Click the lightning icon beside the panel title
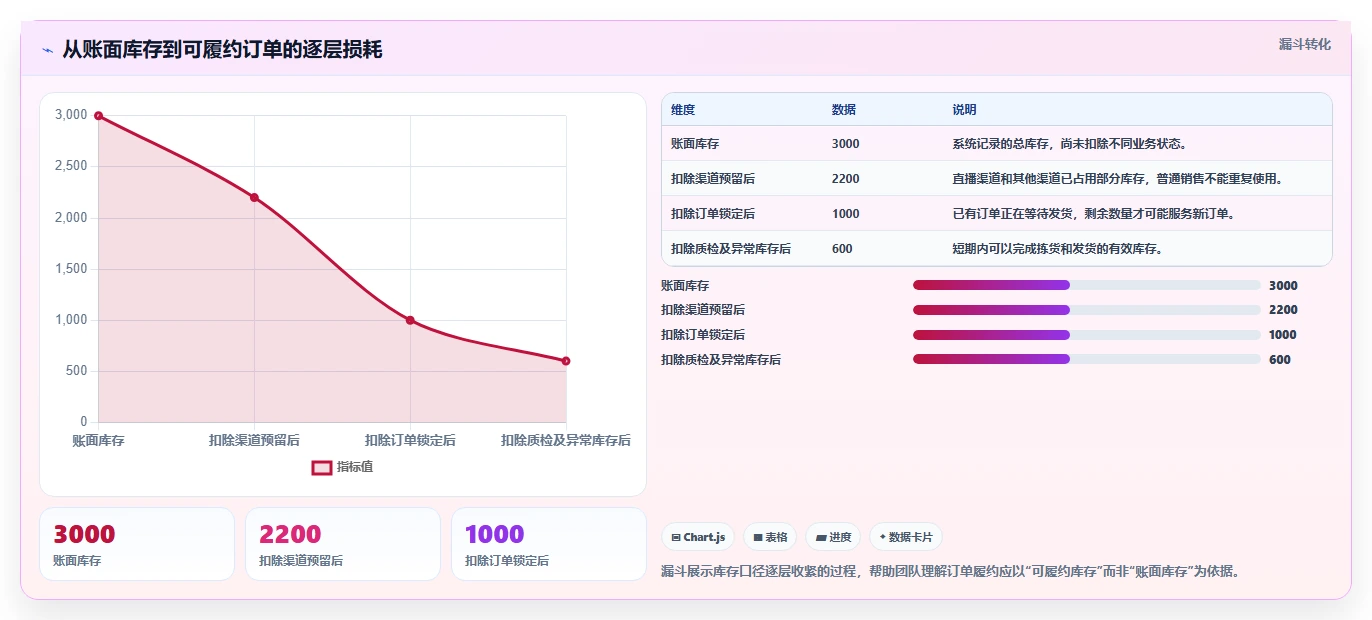This screenshot has width=1372, height=620. [x=47, y=50]
